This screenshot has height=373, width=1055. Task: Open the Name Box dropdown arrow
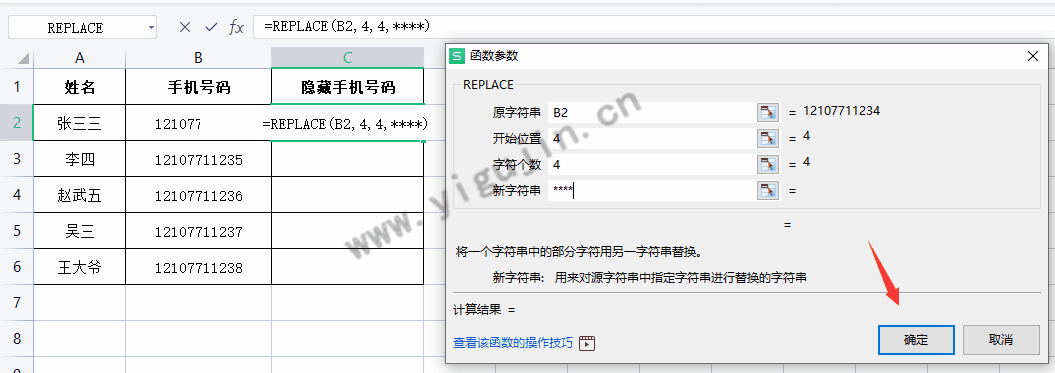[x=151, y=28]
